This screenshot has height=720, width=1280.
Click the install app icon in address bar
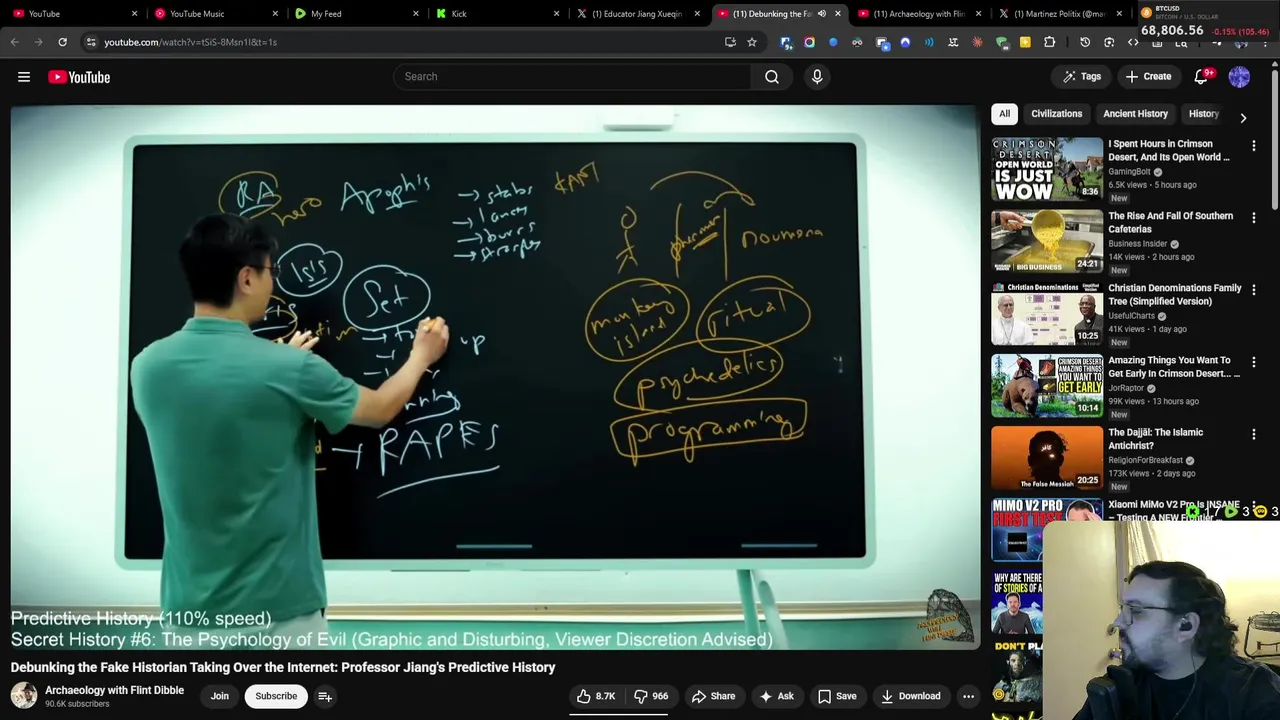(x=730, y=42)
